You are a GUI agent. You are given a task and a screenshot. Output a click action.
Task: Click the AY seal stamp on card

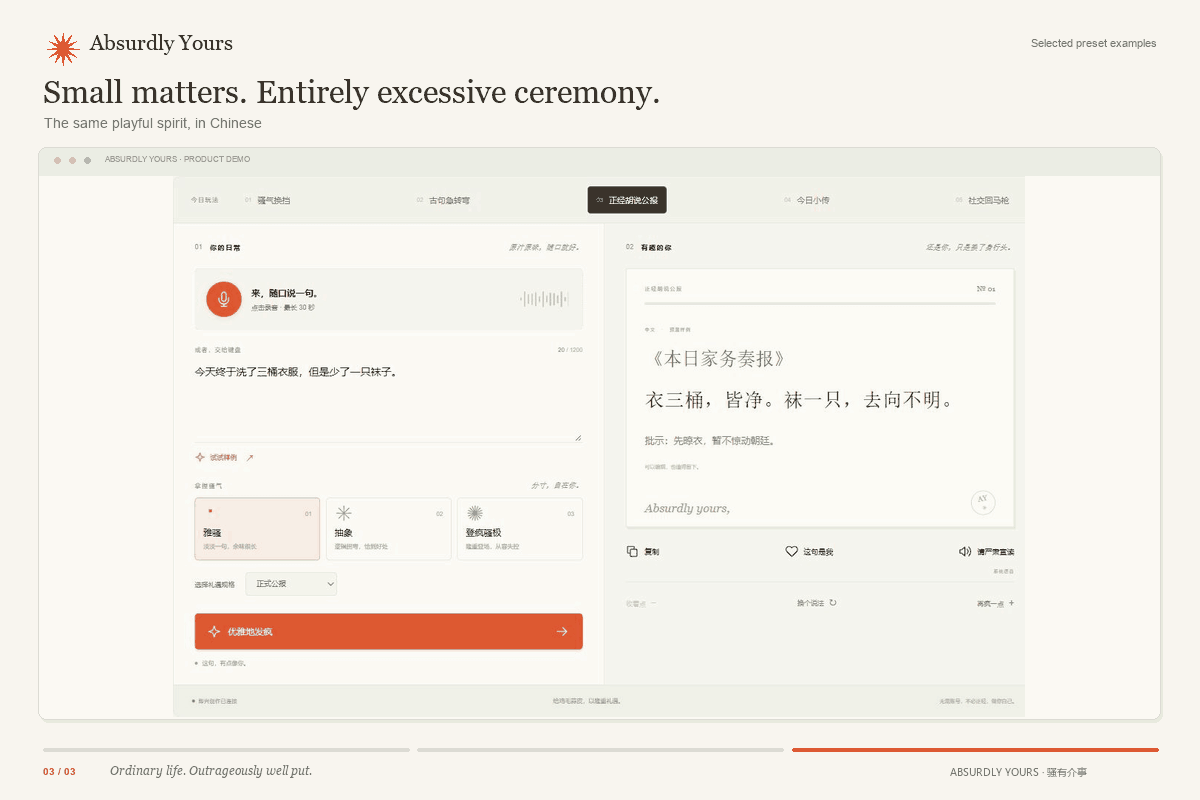(x=983, y=502)
